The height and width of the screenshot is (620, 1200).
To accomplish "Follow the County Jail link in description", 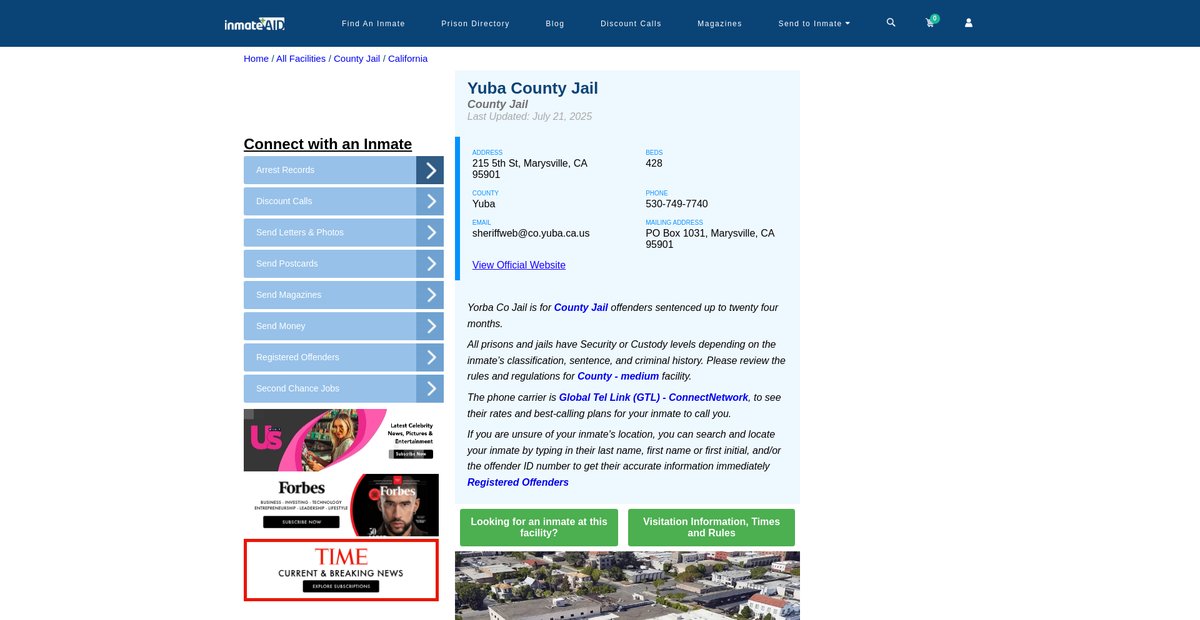I will (581, 308).
